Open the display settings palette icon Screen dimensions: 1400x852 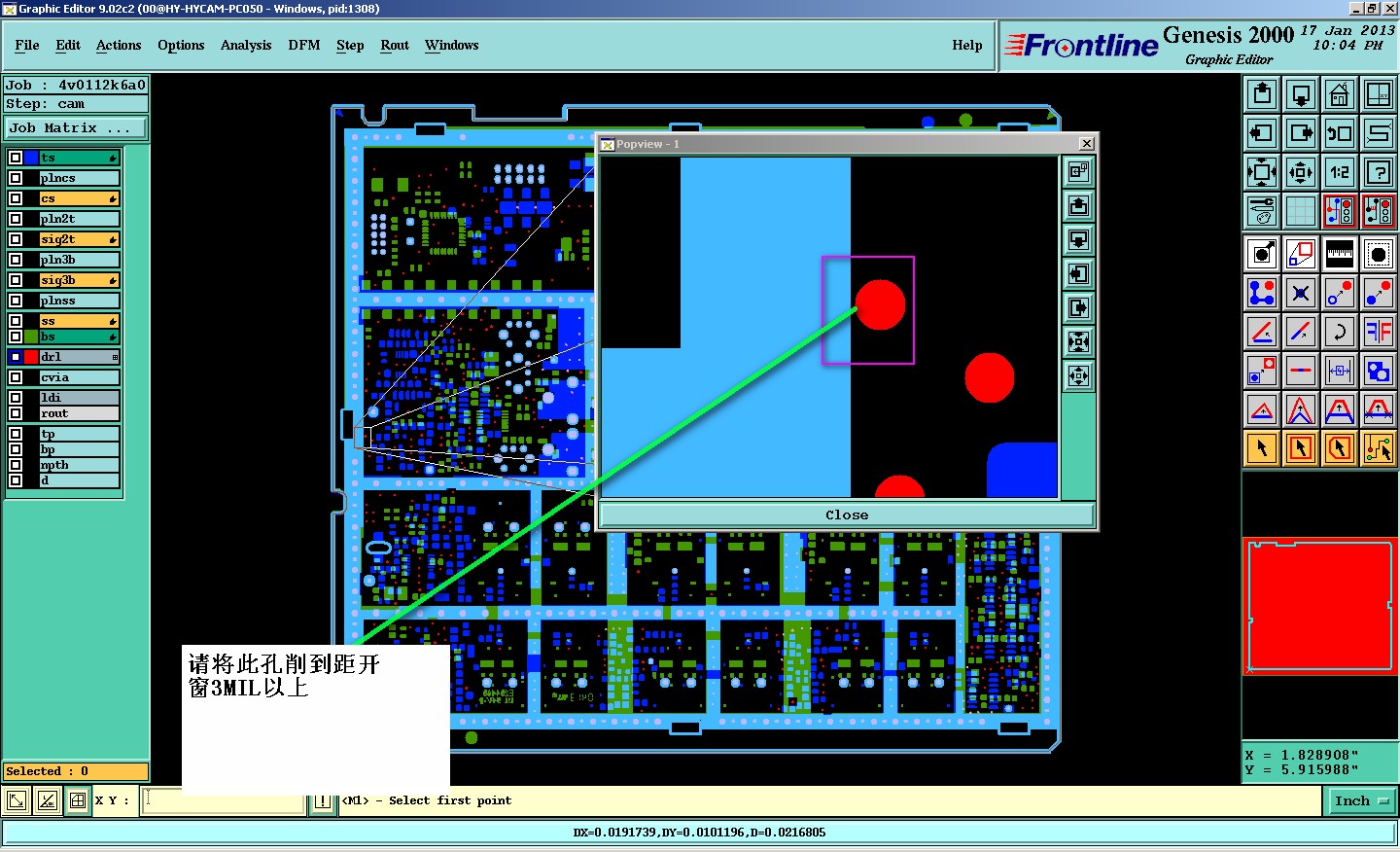tap(1262, 210)
